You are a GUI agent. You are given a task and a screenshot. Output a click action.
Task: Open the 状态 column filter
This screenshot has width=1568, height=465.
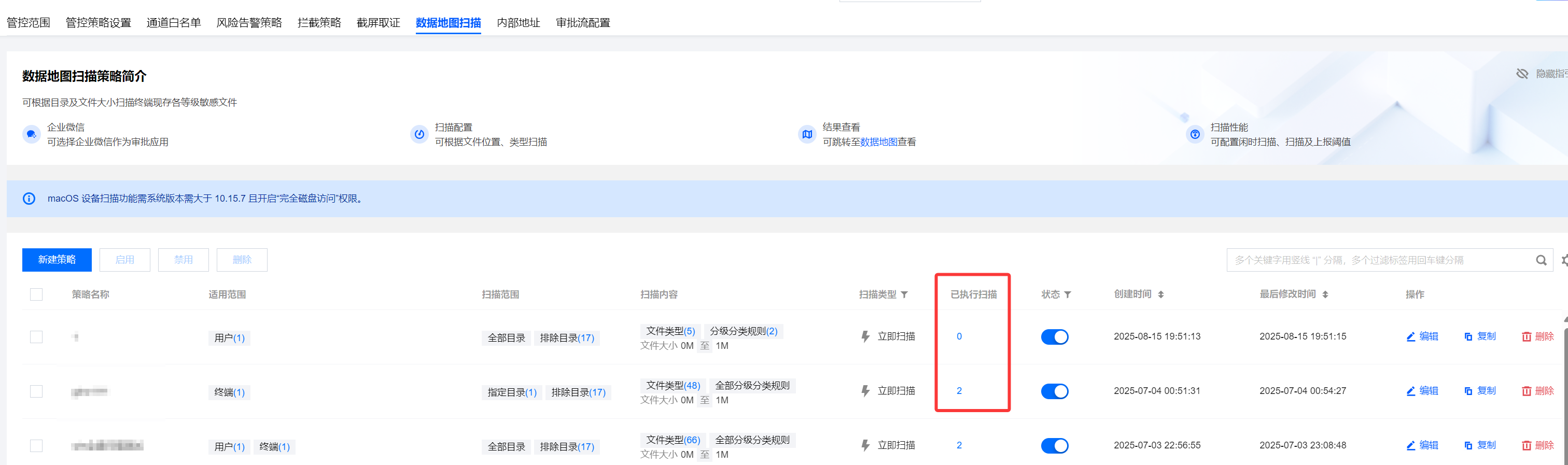(1068, 294)
